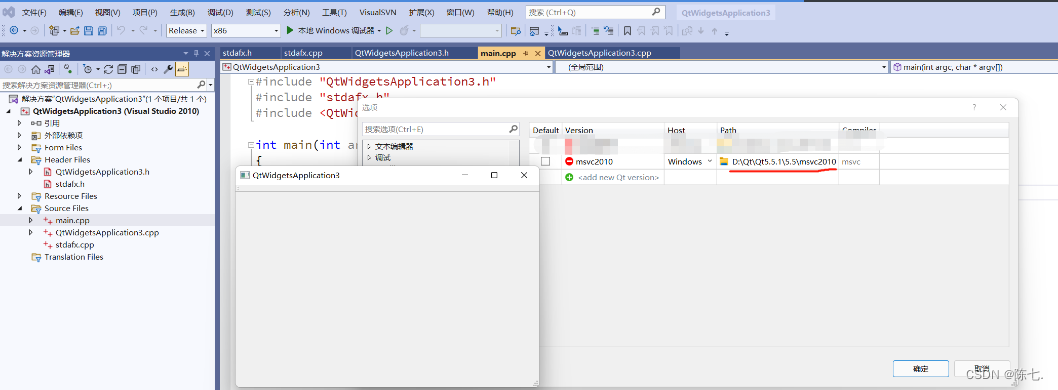Open Properties via the wrench icon
Image resolution: width=1058 pixels, height=390 pixels.
[x=169, y=69]
